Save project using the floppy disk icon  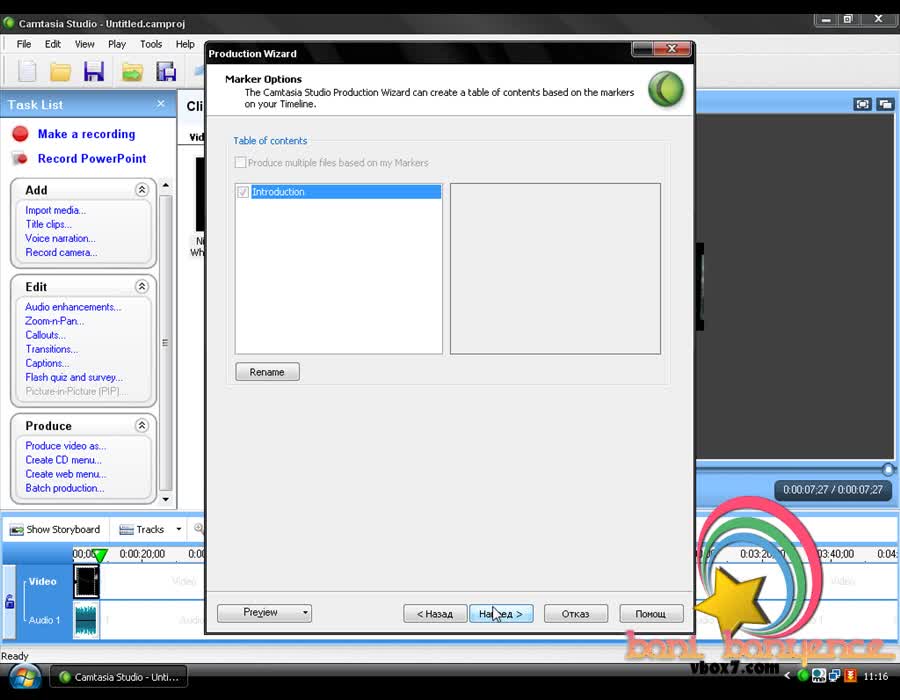coord(94,71)
